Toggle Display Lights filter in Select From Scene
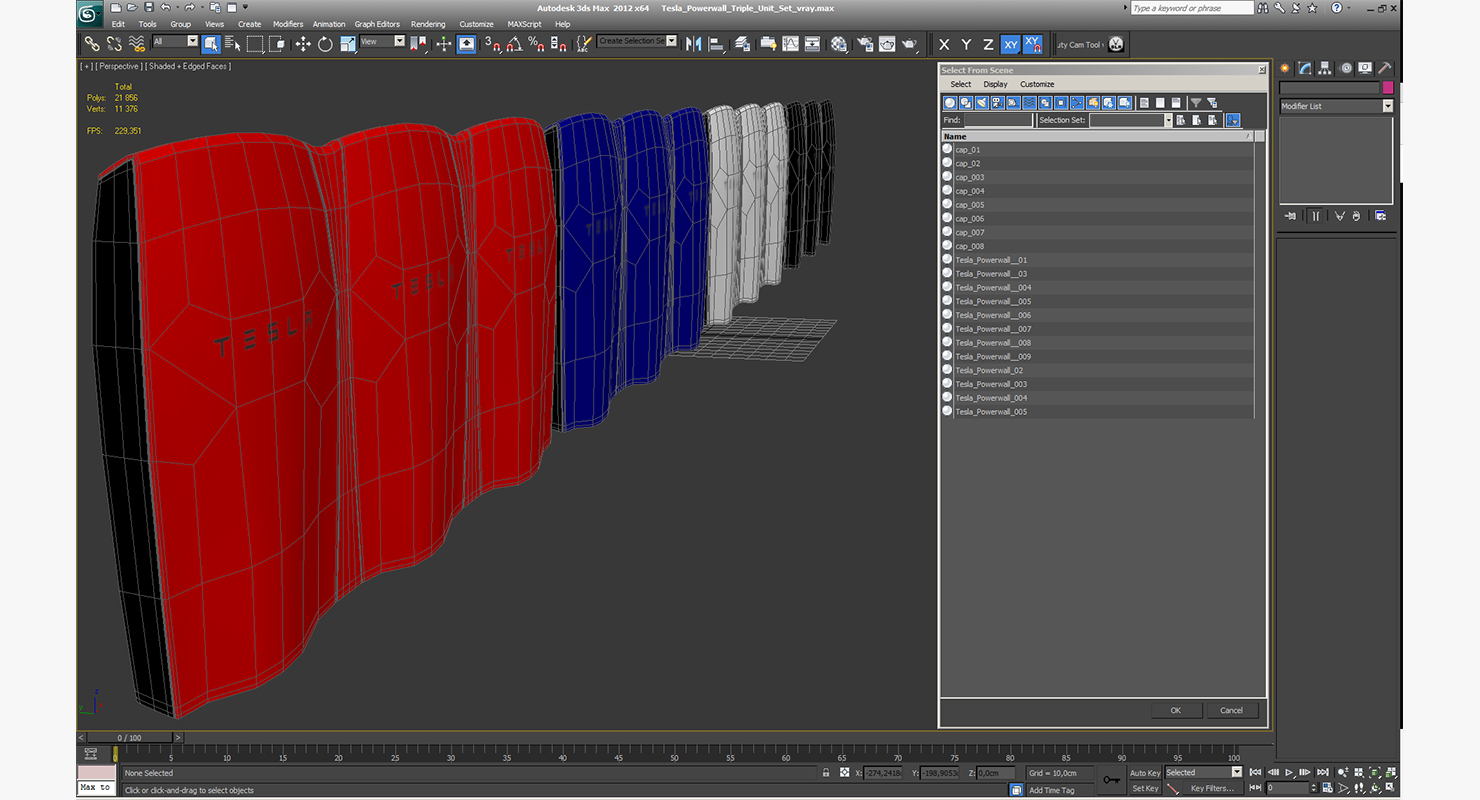The image size is (1480, 800). tap(982, 103)
